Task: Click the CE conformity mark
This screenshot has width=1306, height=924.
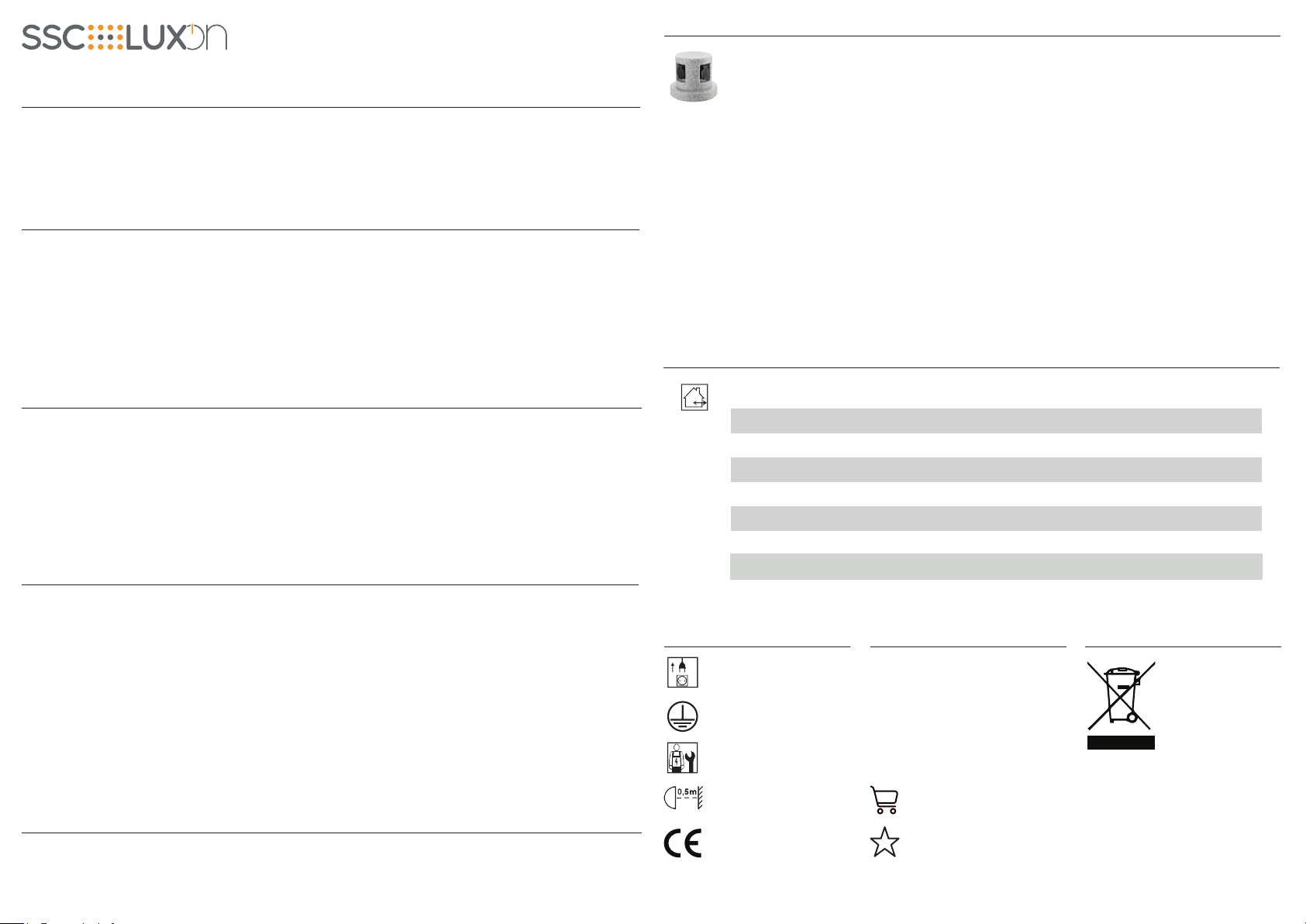Action: 683,843
